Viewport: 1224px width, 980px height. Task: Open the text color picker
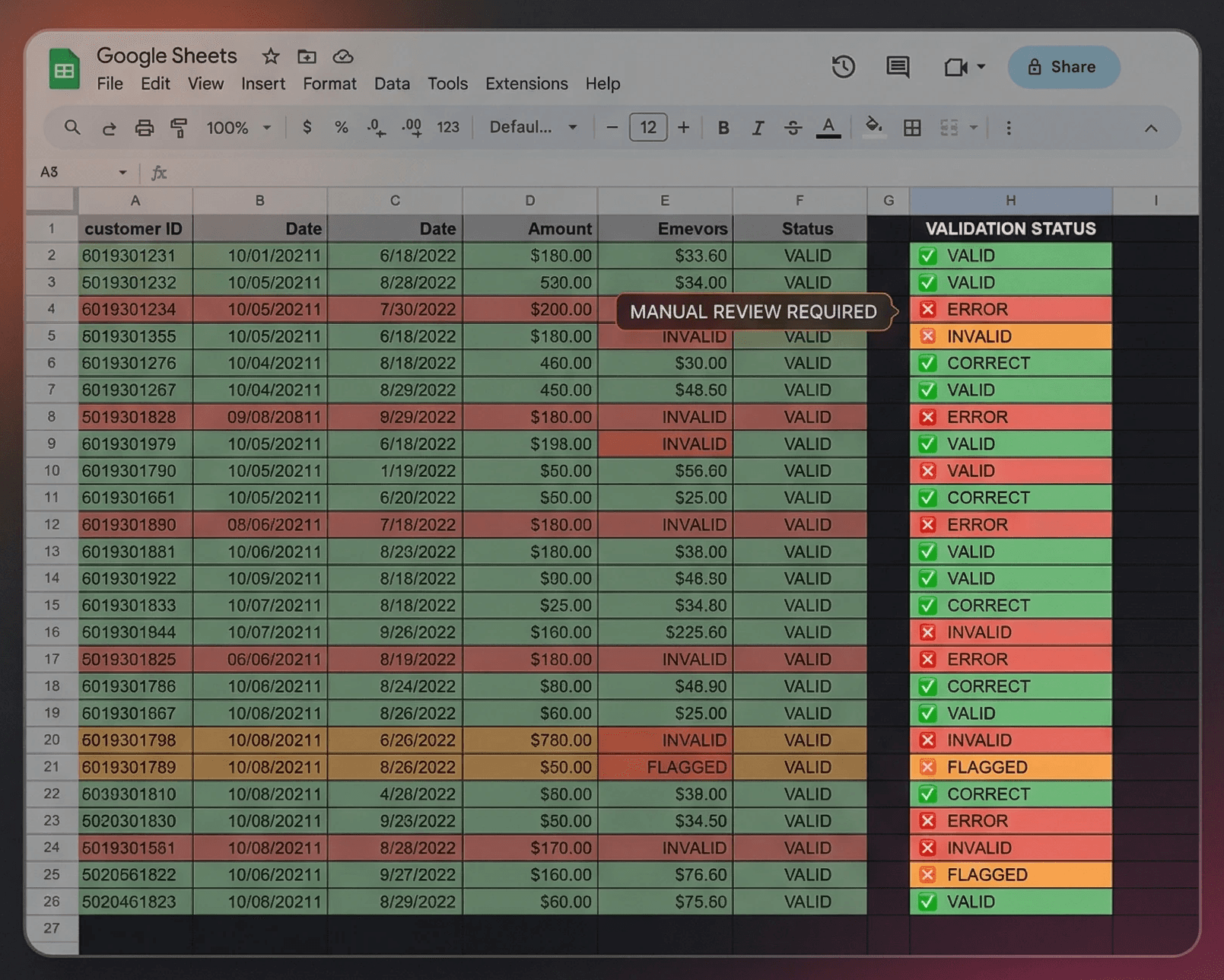click(x=828, y=128)
